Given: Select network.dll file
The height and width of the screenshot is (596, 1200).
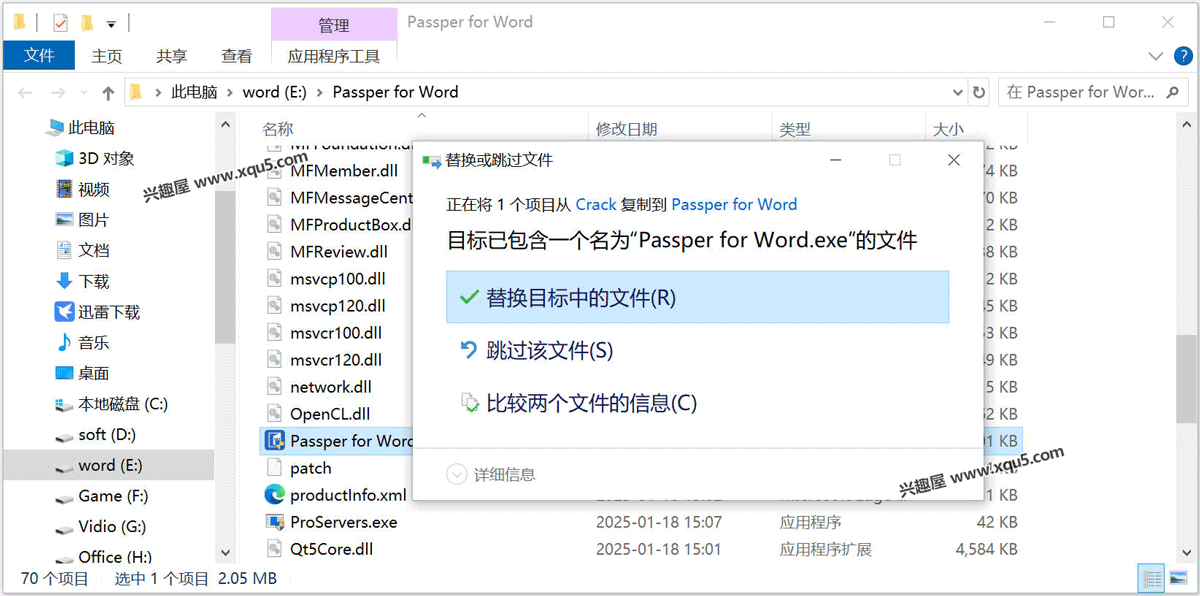Looking at the screenshot, I should pyautogui.click(x=331, y=387).
